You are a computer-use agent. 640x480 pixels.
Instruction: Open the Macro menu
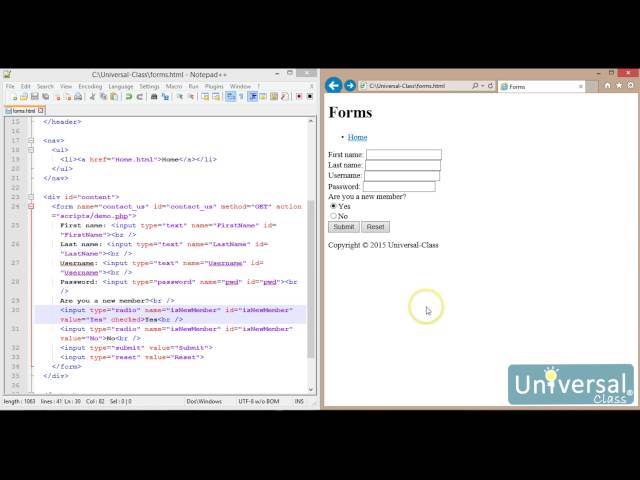[x=174, y=87]
